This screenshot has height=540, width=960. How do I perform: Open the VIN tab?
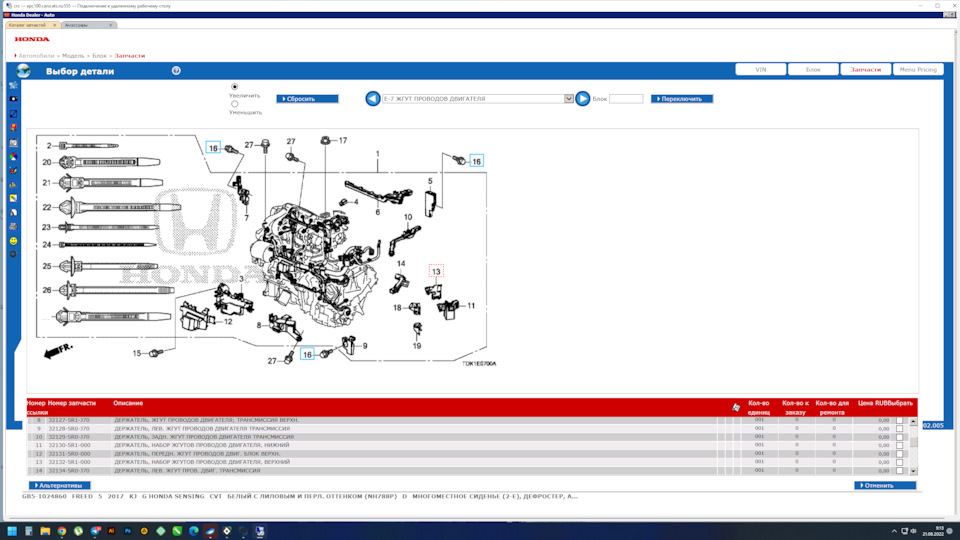tap(760, 70)
